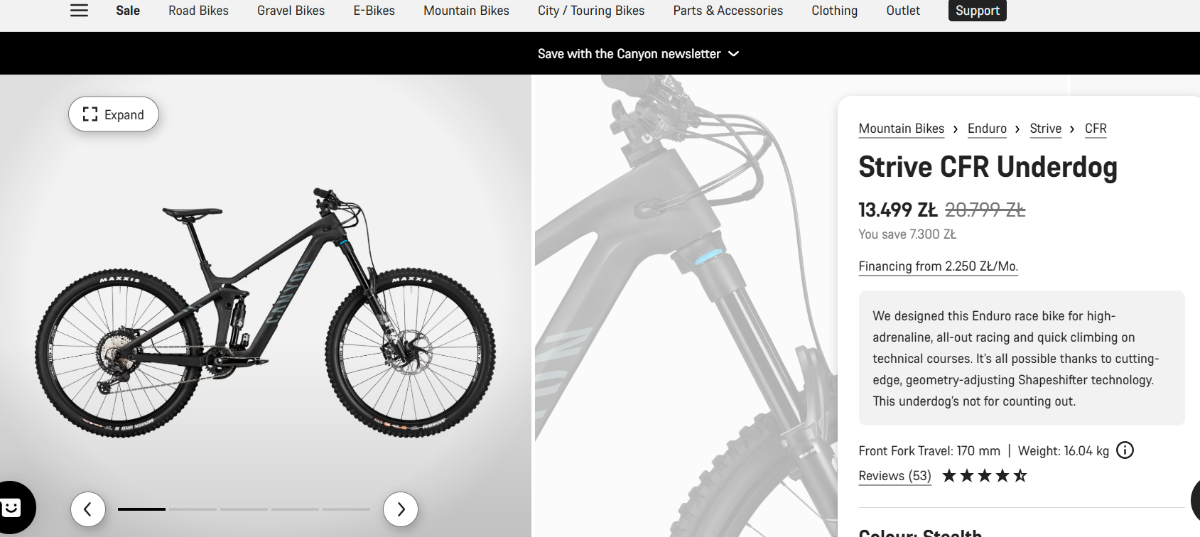Open the E-Bikes menu

pos(374,11)
